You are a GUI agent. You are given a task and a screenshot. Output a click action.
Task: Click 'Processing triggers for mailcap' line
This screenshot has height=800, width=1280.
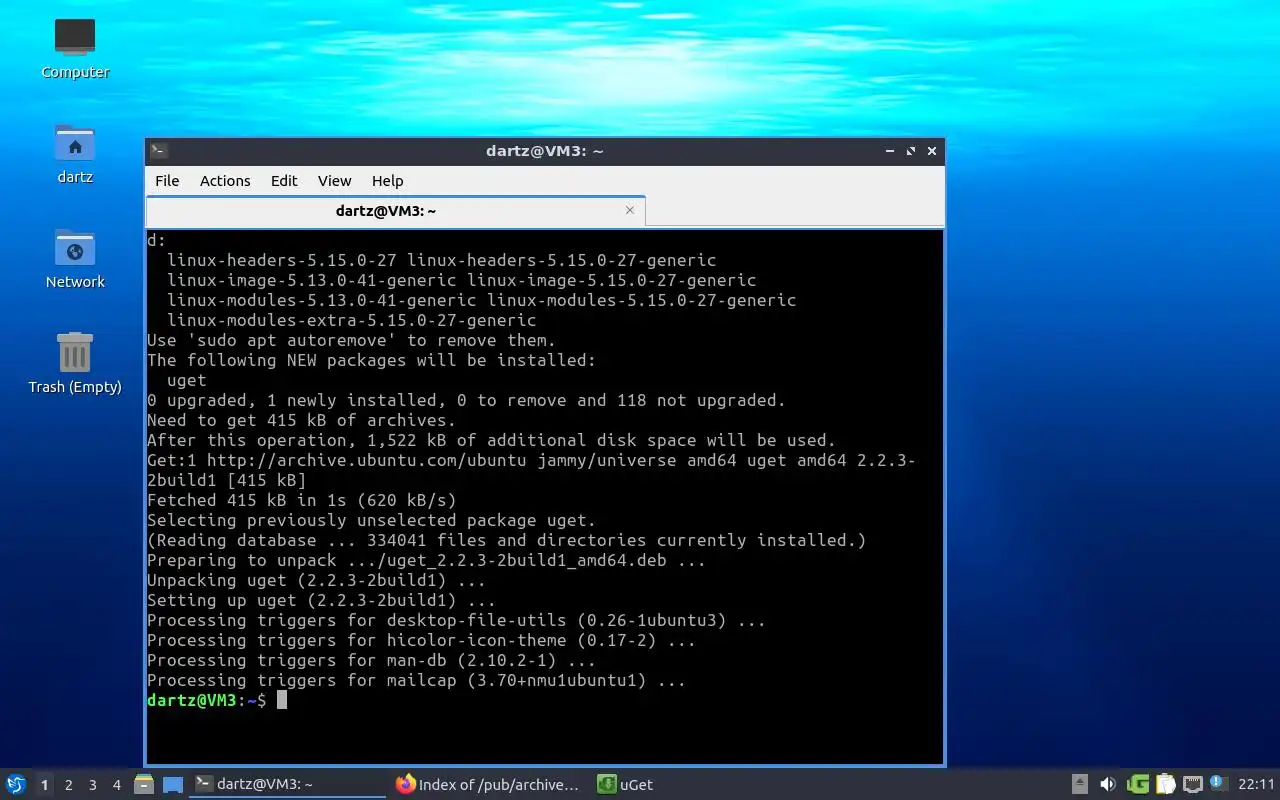coord(416,680)
